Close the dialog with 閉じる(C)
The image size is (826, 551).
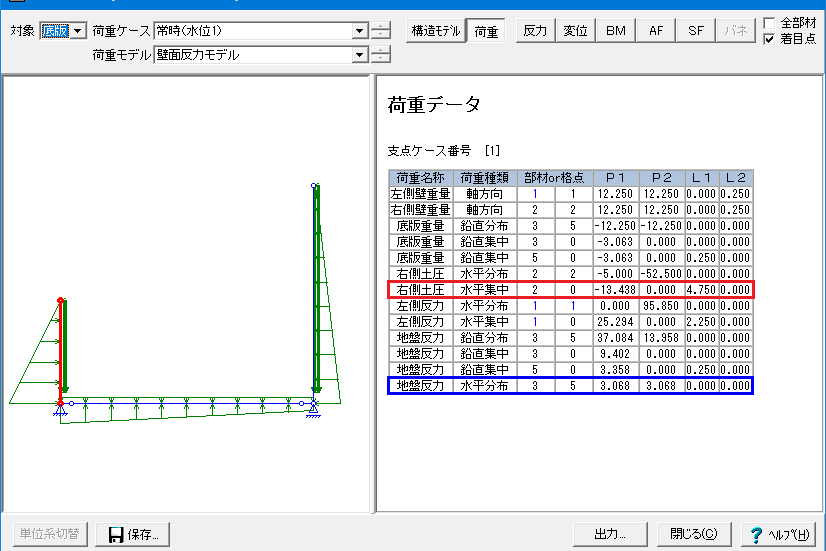tap(694, 534)
